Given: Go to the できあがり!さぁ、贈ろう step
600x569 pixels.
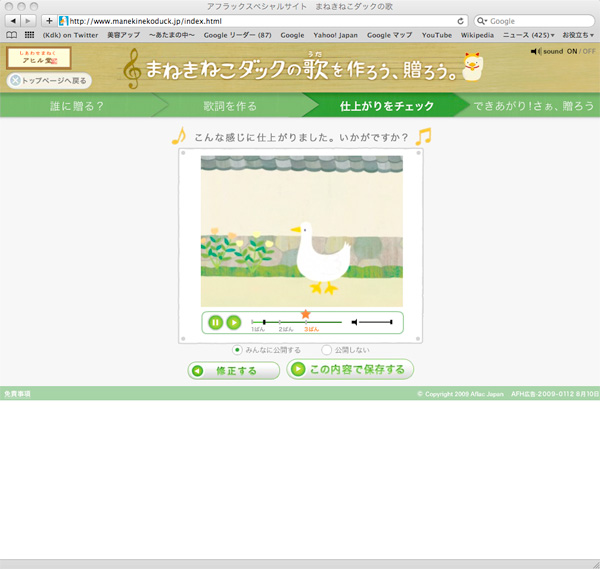Looking at the screenshot, I should (x=533, y=106).
